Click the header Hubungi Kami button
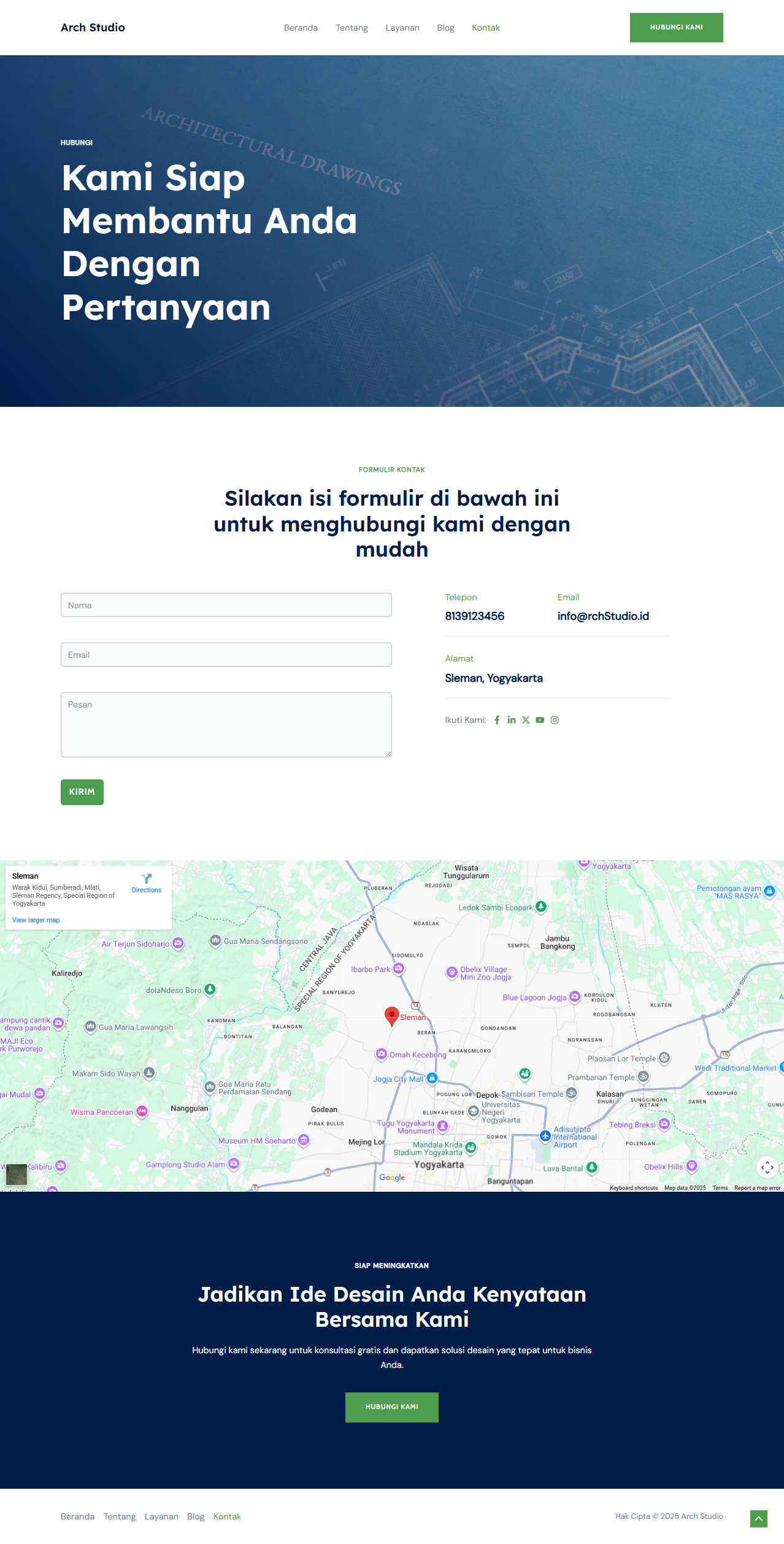Image resolution: width=784 pixels, height=1544 pixels. pyautogui.click(x=676, y=28)
